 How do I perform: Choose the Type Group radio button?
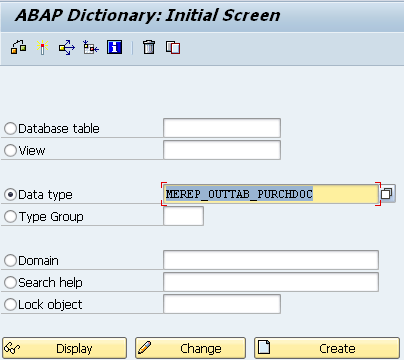click(x=10, y=217)
